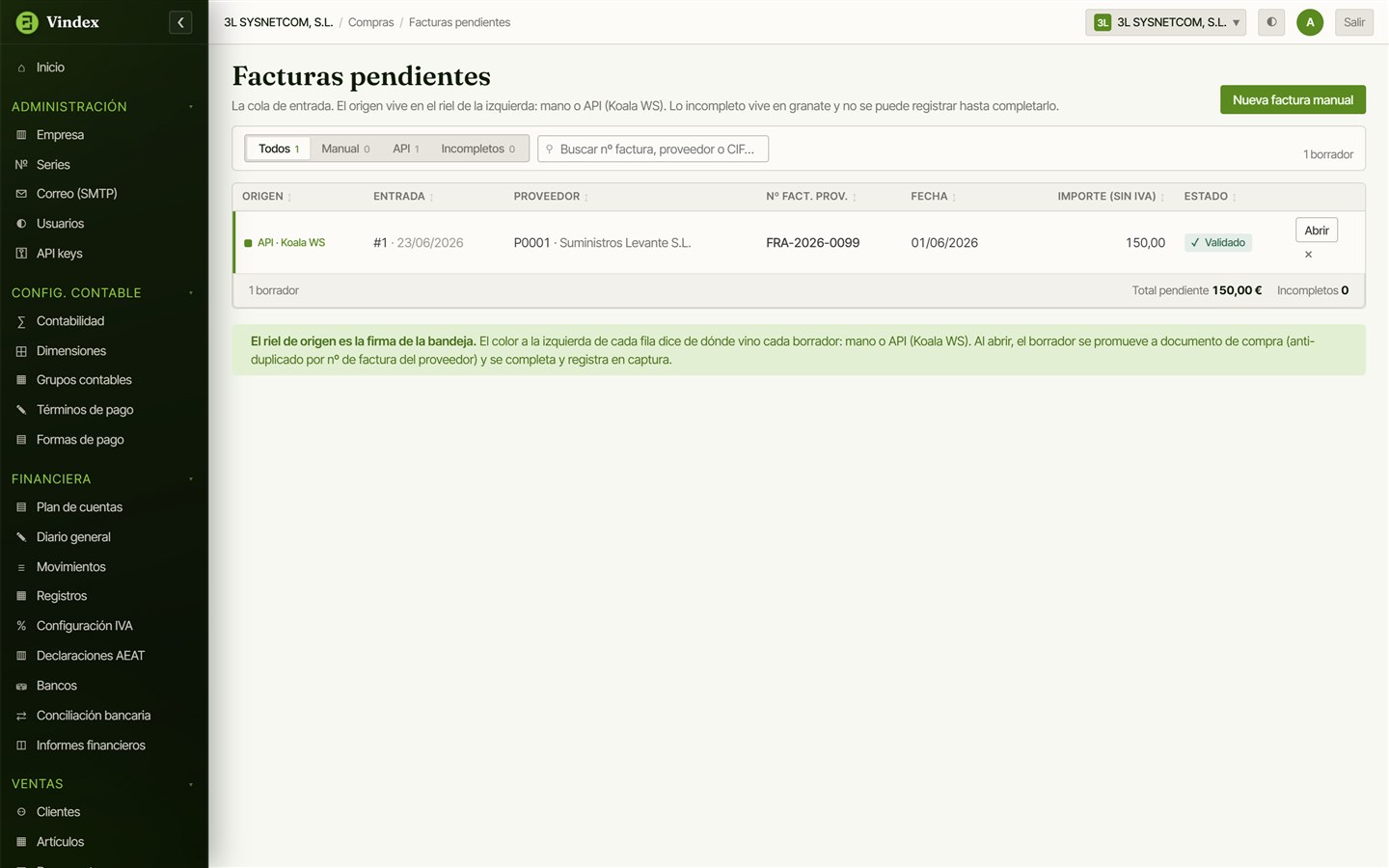The image size is (1389, 868).
Task: Click the Diario general icon
Action: pos(21,537)
